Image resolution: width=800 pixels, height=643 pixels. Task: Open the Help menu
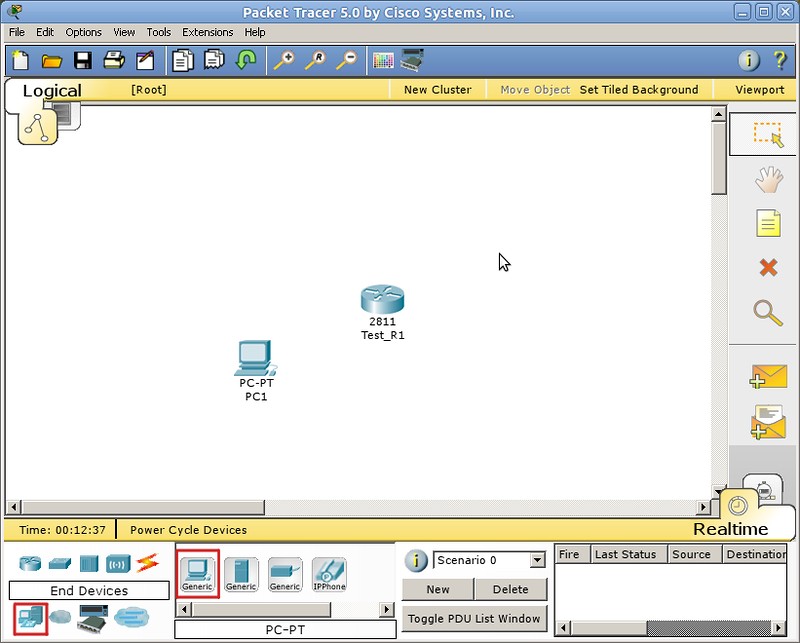[x=255, y=32]
